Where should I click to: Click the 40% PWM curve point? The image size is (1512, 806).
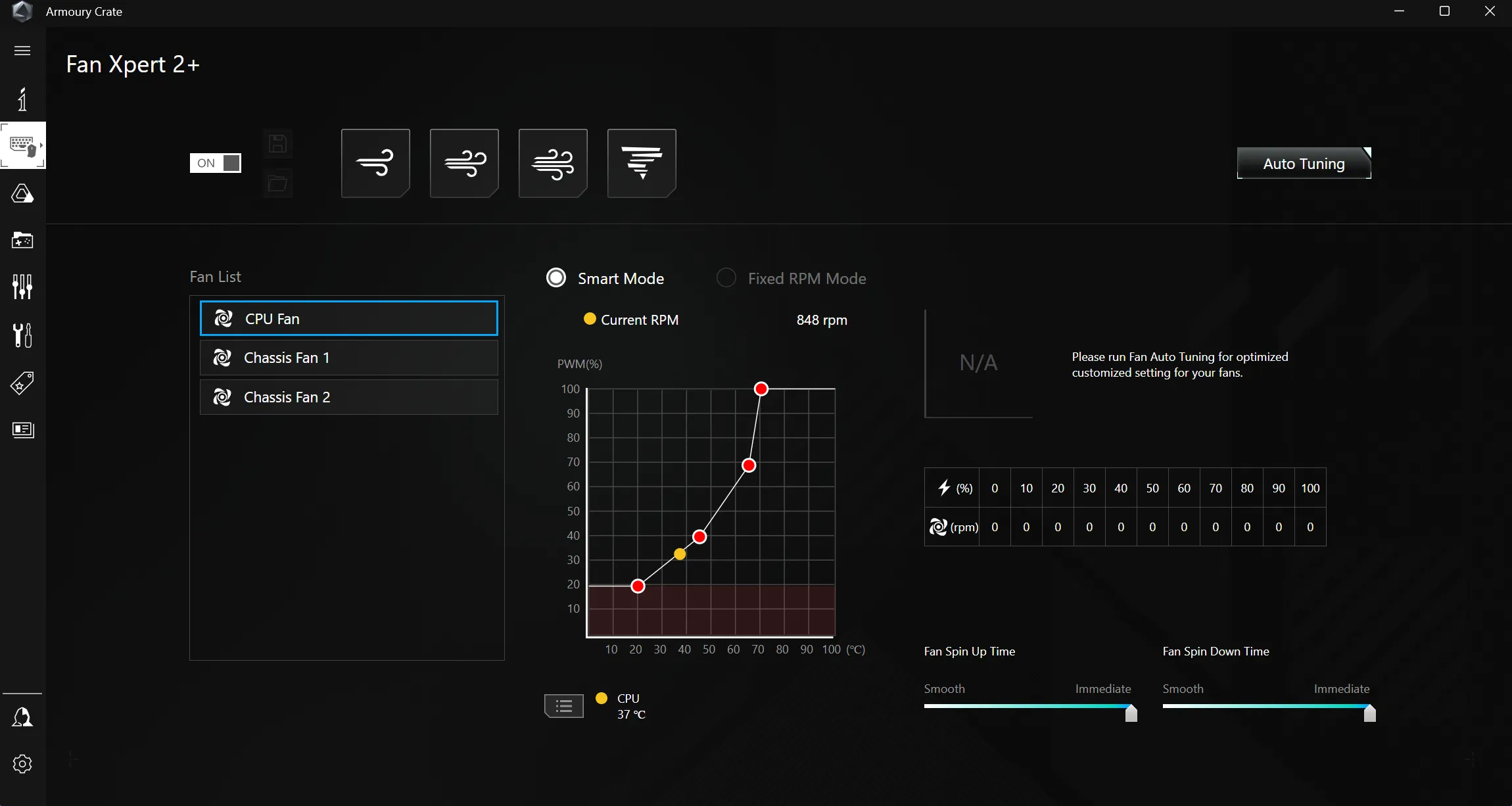[699, 537]
